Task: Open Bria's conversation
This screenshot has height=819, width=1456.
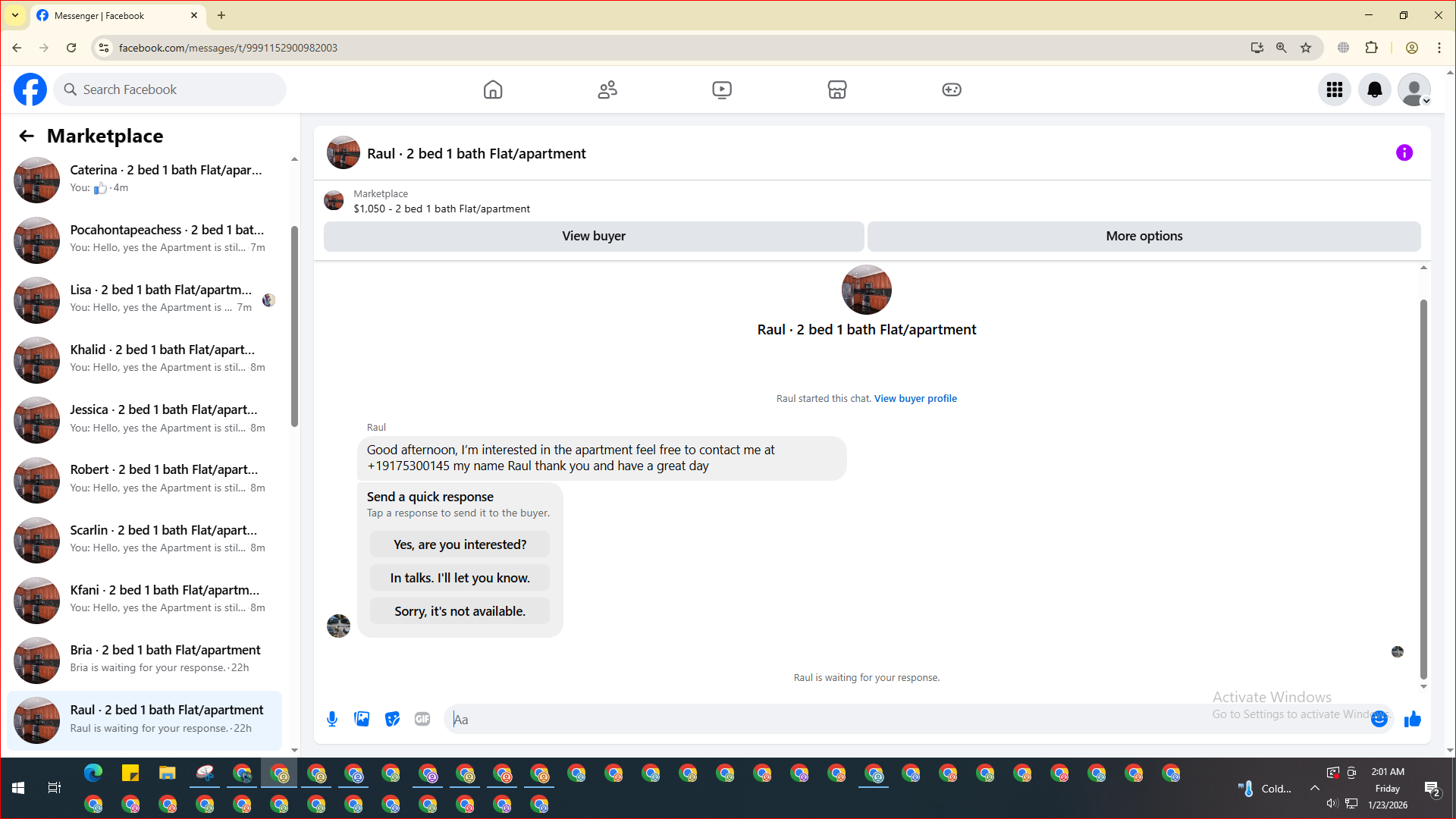Action: click(x=144, y=660)
